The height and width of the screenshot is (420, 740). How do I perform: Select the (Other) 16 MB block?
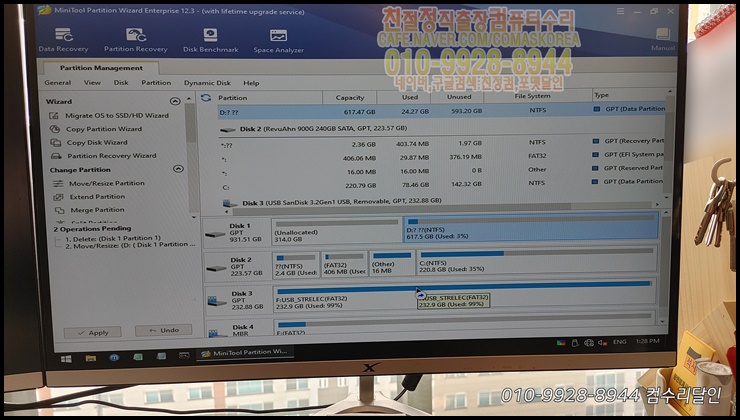coord(392,263)
